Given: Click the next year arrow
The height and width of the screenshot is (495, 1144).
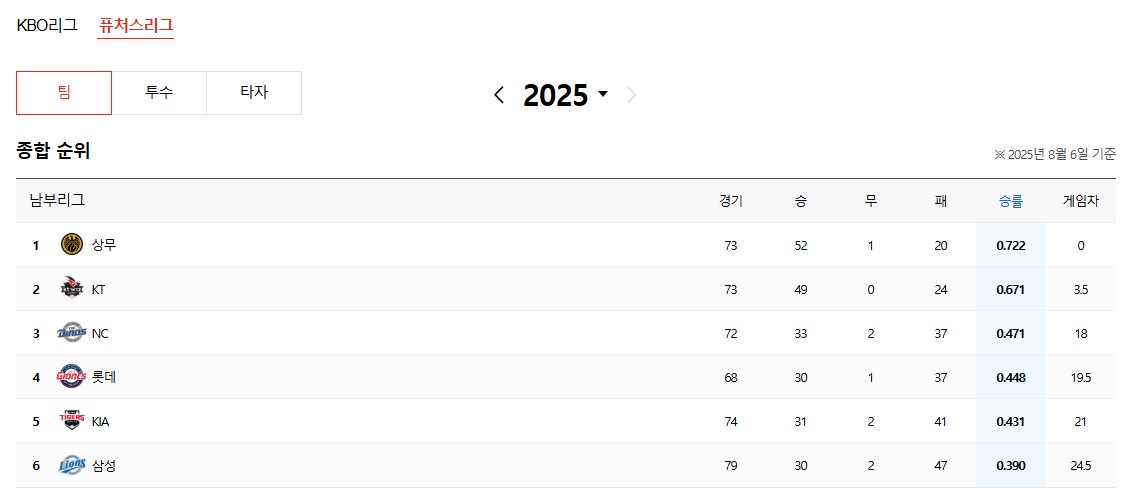Looking at the screenshot, I should click(x=631, y=95).
